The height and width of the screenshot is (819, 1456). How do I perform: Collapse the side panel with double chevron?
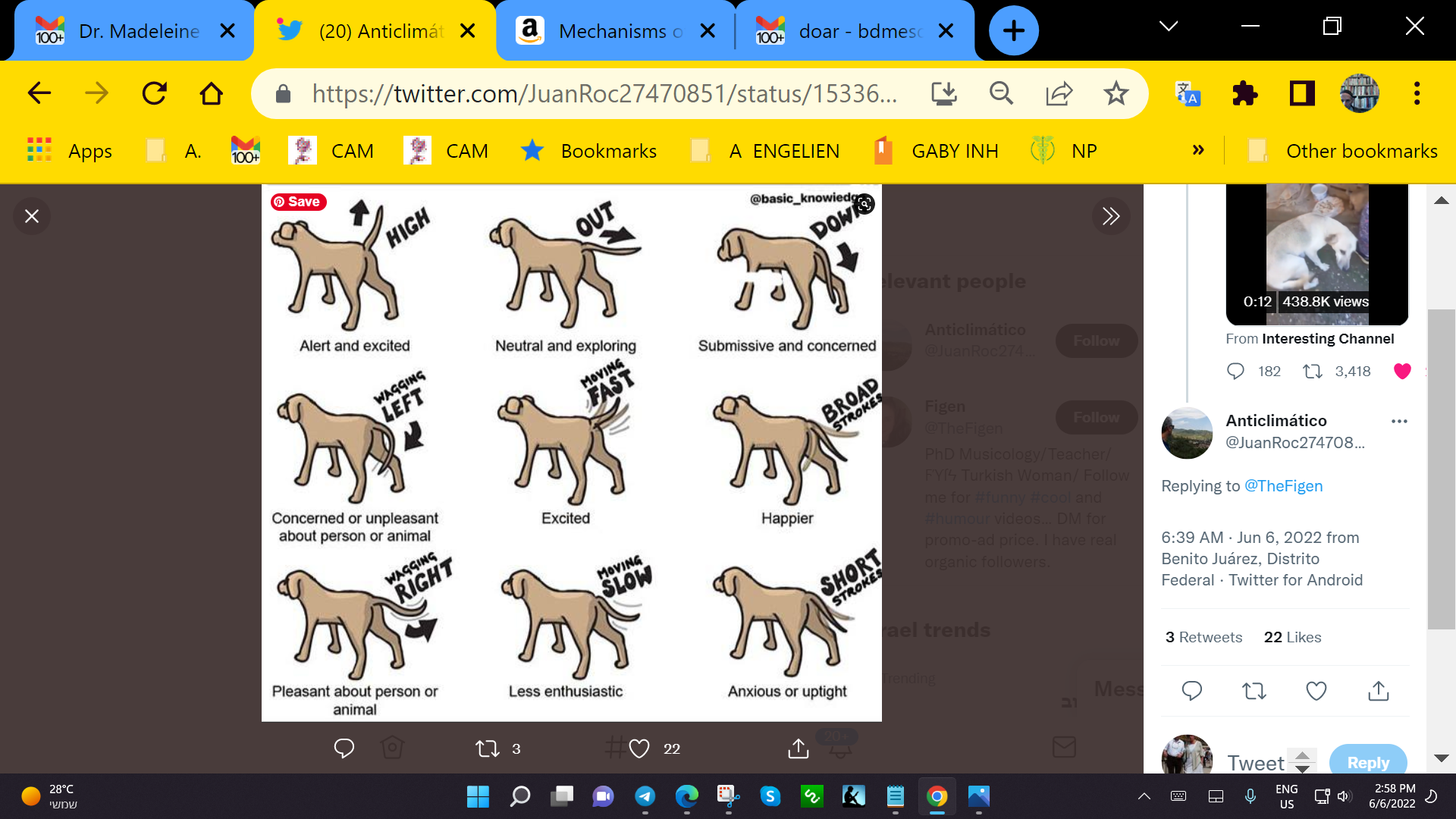(x=1111, y=216)
